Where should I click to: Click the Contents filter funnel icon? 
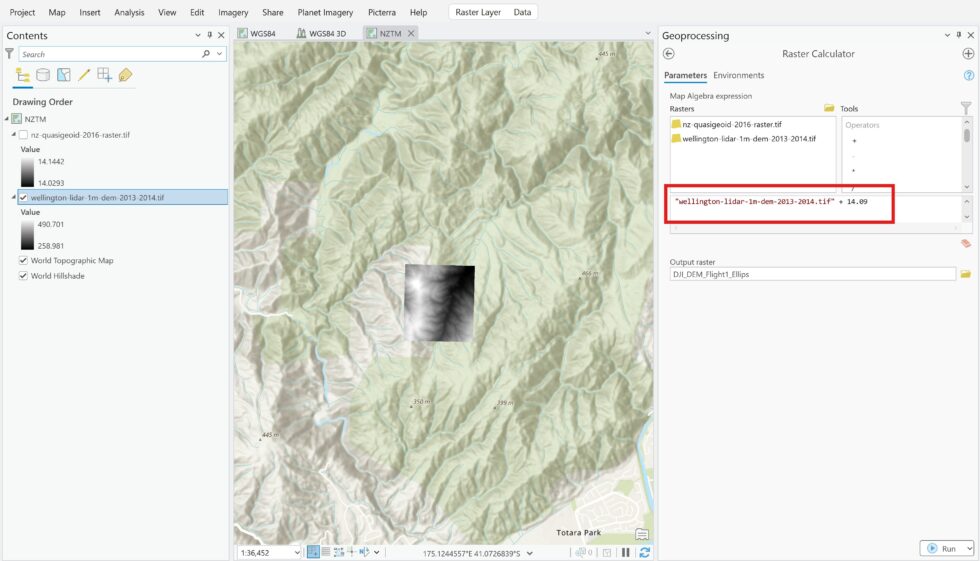[x=9, y=54]
